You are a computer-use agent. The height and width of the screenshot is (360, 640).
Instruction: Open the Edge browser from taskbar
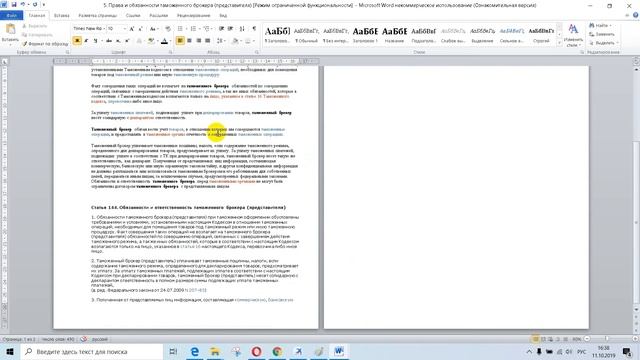[195, 351]
